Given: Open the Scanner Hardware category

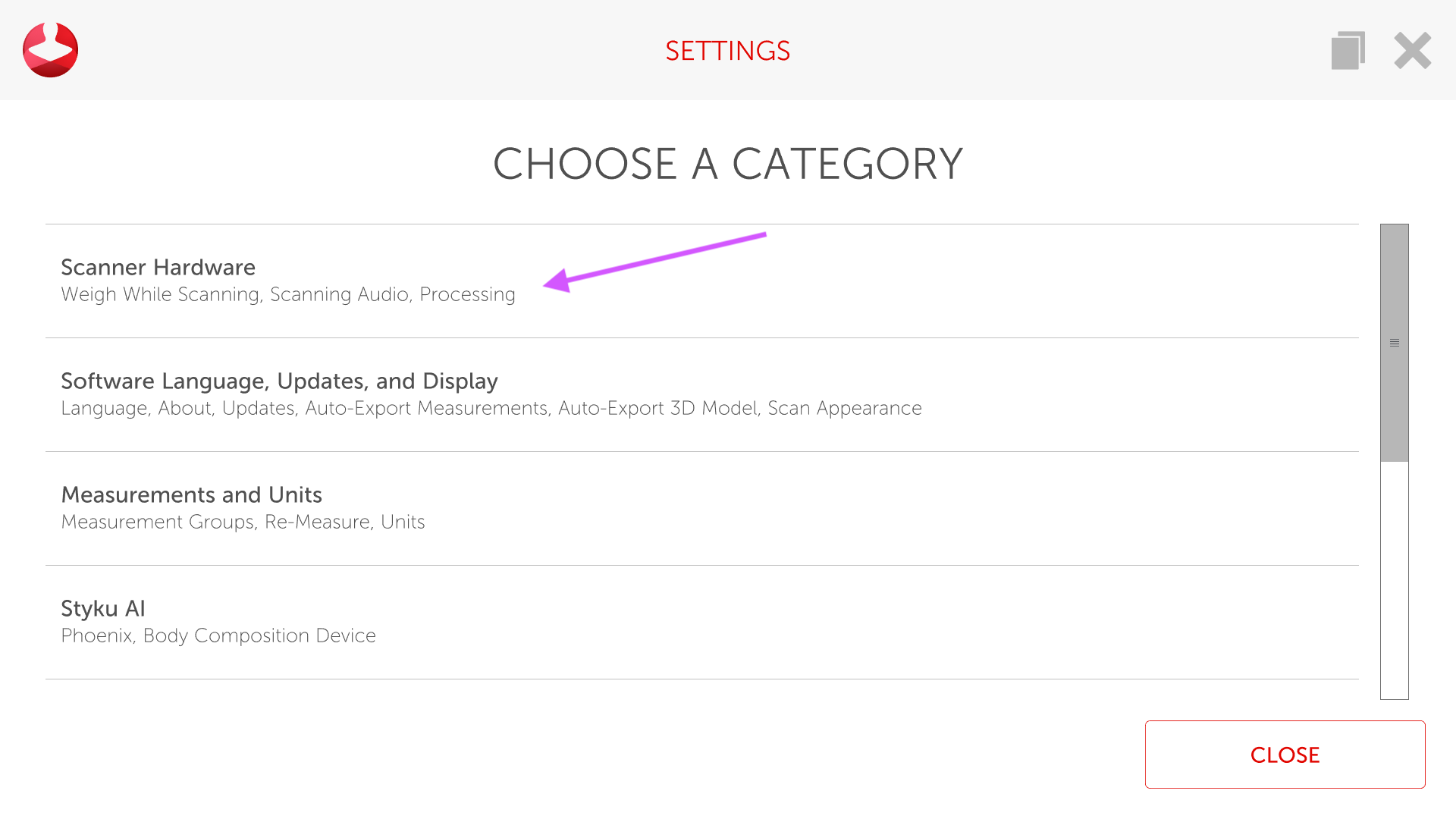Looking at the screenshot, I should tap(158, 268).
